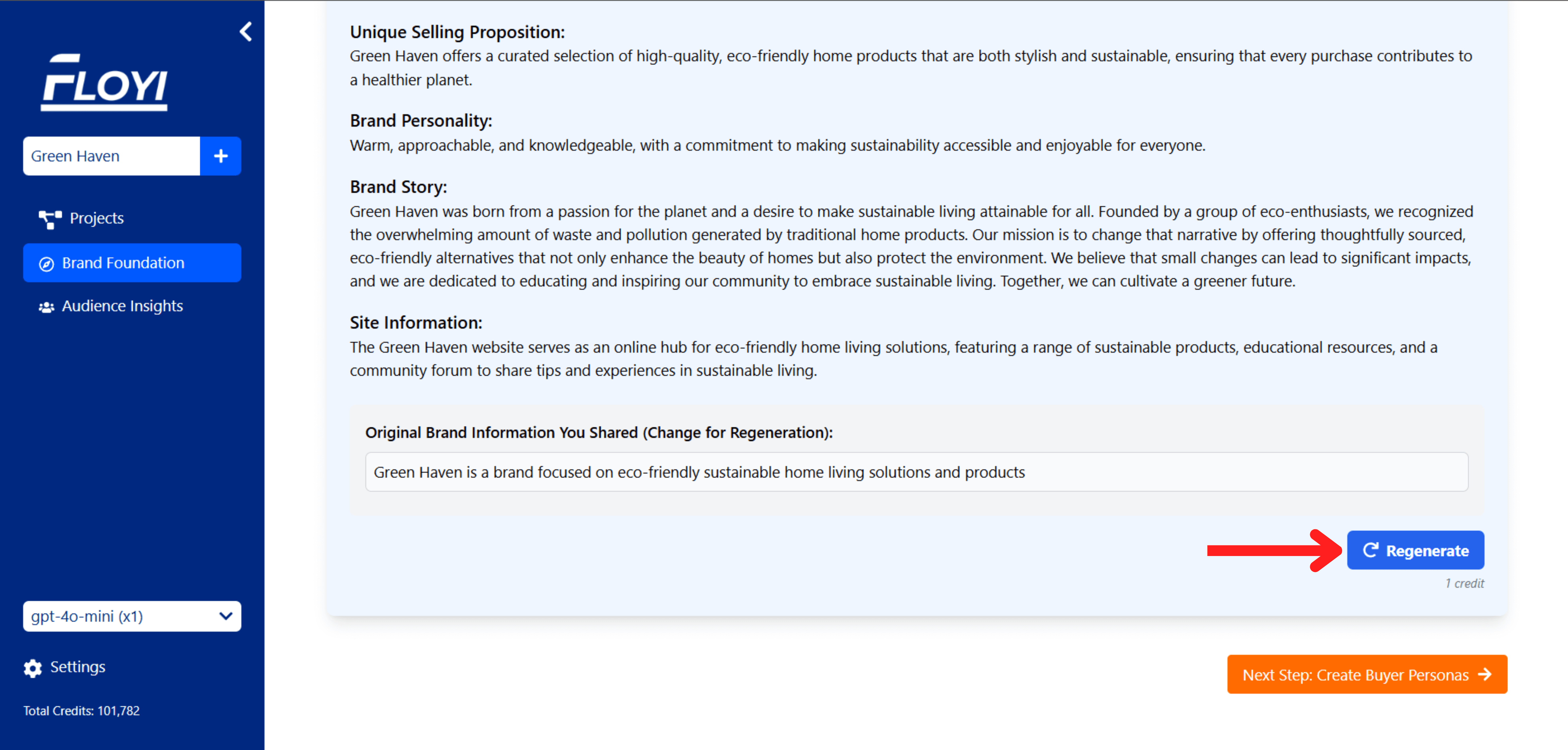Viewport: 1568px width, 750px height.
Task: Open the gpt-4o-mini model dropdown
Action: pyautogui.click(x=132, y=616)
